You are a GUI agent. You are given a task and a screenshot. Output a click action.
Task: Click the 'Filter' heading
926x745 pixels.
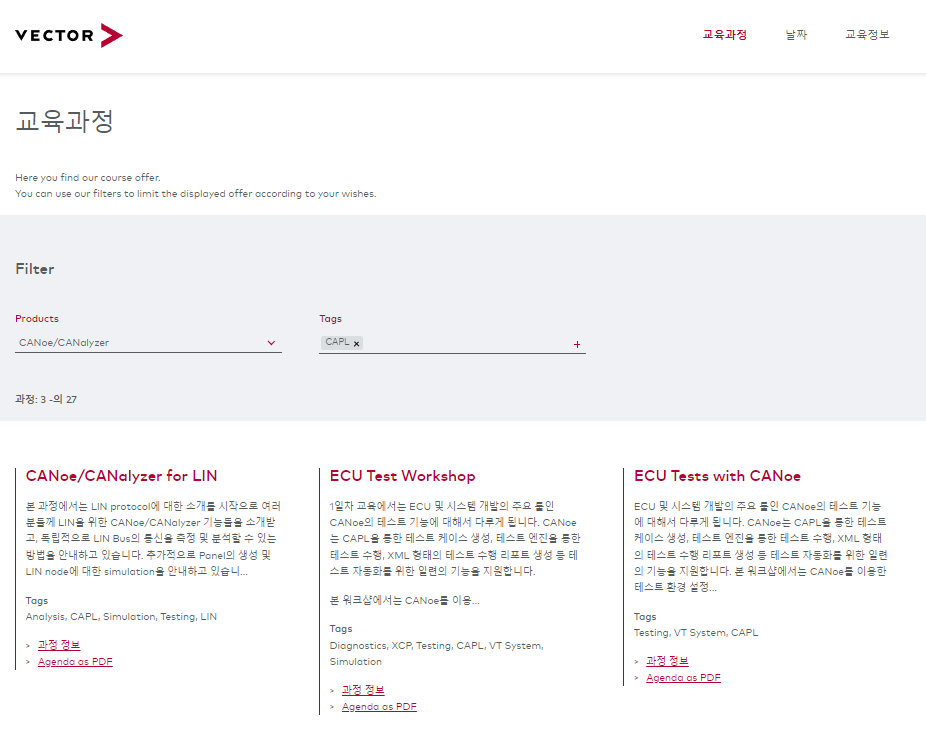coord(35,269)
